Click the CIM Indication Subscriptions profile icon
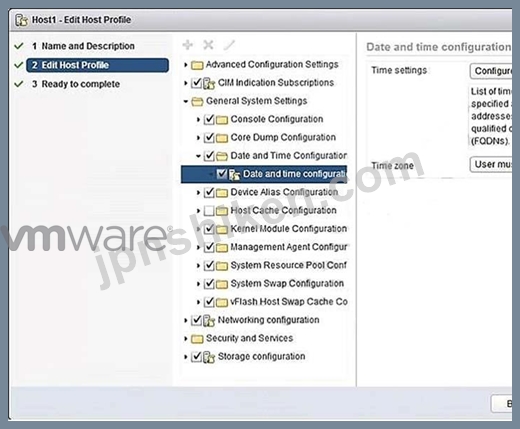The image size is (520, 429). pos(209,83)
